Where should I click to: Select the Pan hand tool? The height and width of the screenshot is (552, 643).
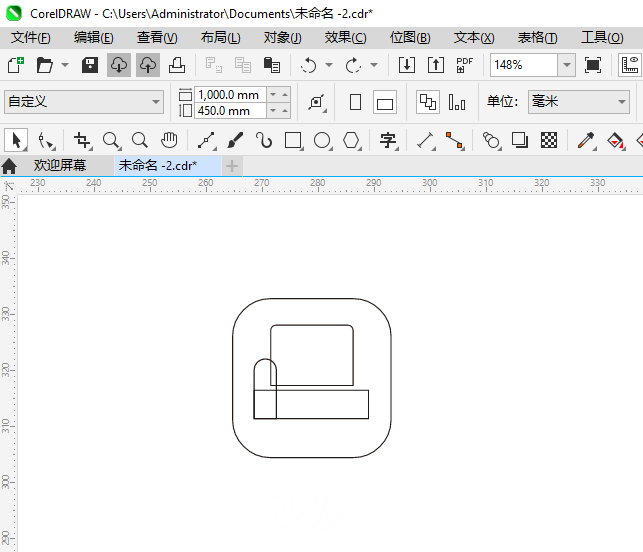169,140
